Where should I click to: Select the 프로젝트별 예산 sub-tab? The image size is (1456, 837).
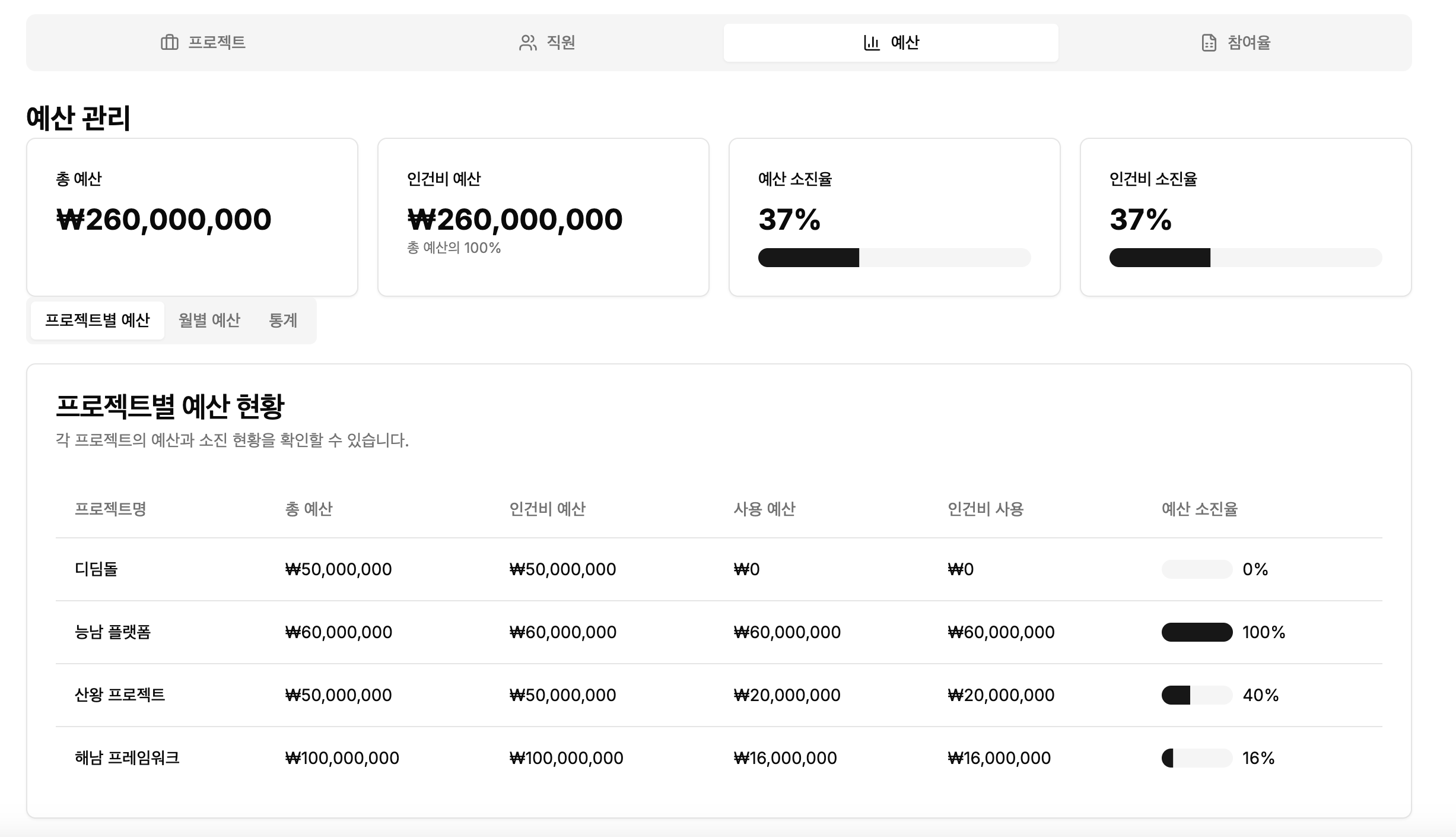click(97, 321)
